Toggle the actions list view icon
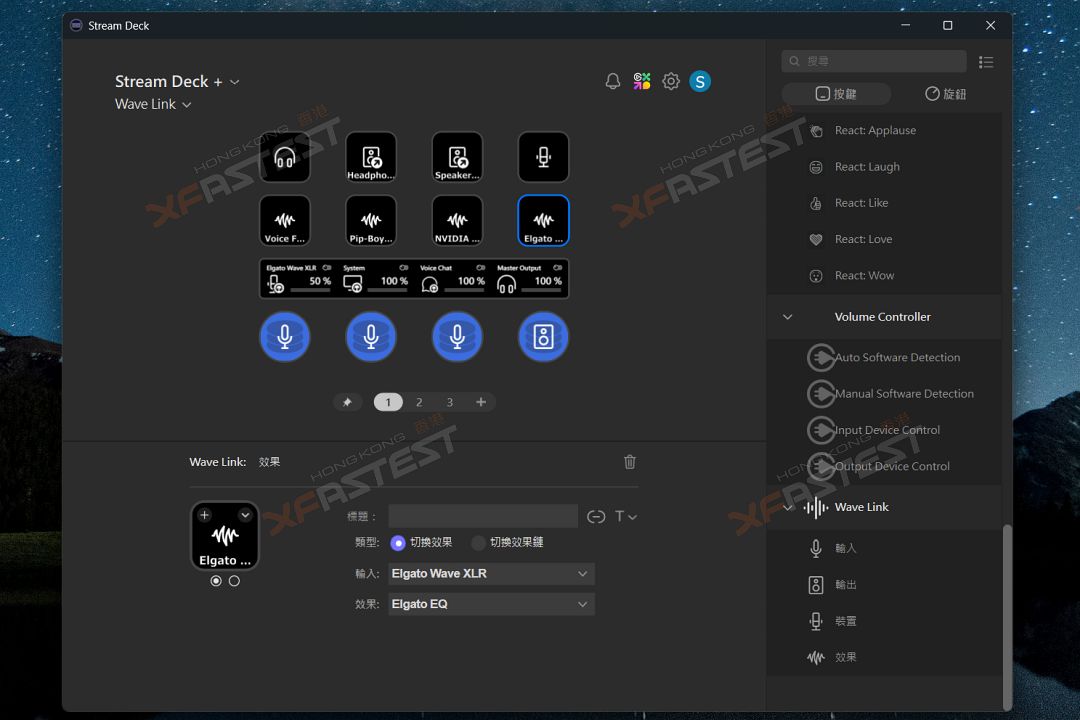The width and height of the screenshot is (1080, 720). 986,62
